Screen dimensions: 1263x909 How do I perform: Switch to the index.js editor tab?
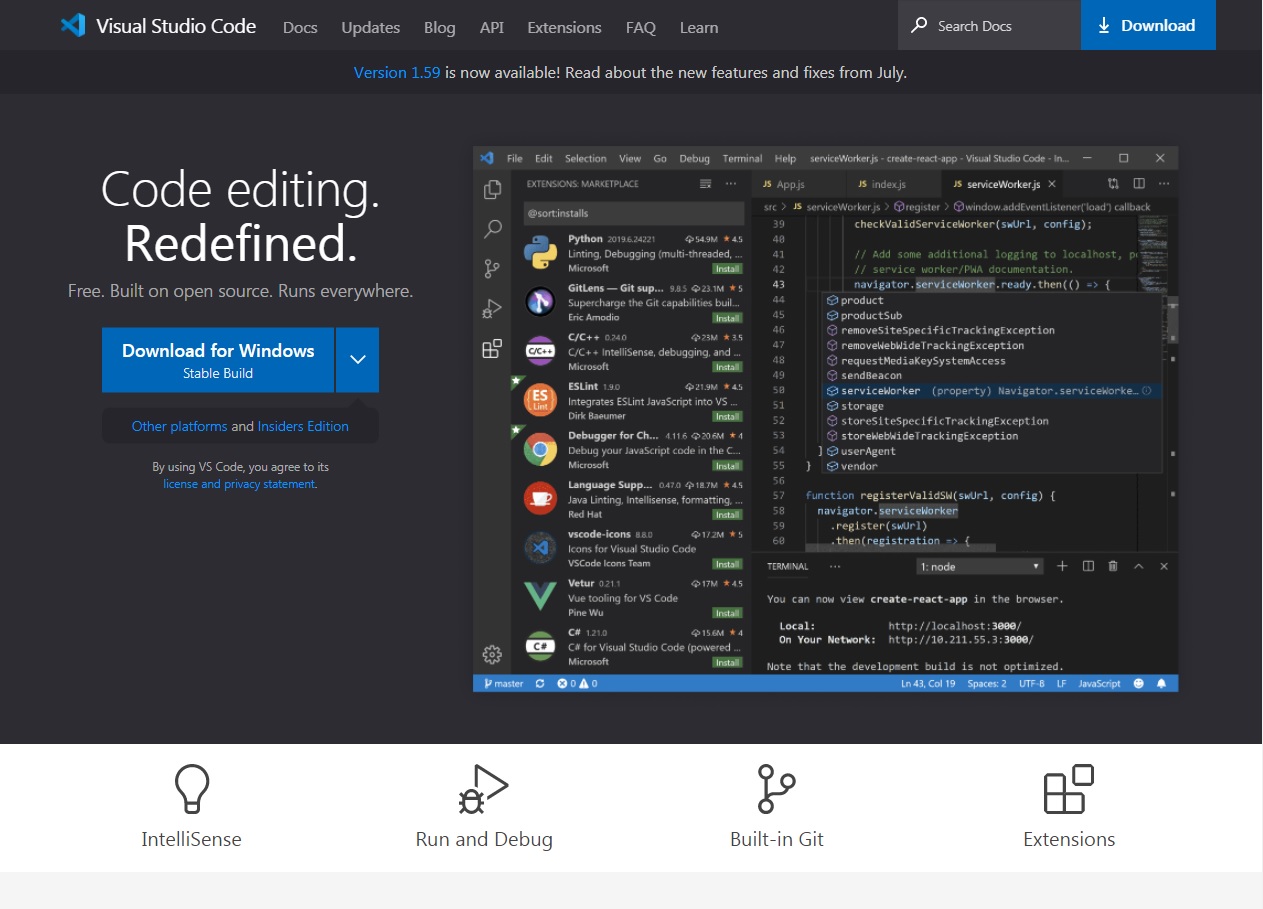892,184
